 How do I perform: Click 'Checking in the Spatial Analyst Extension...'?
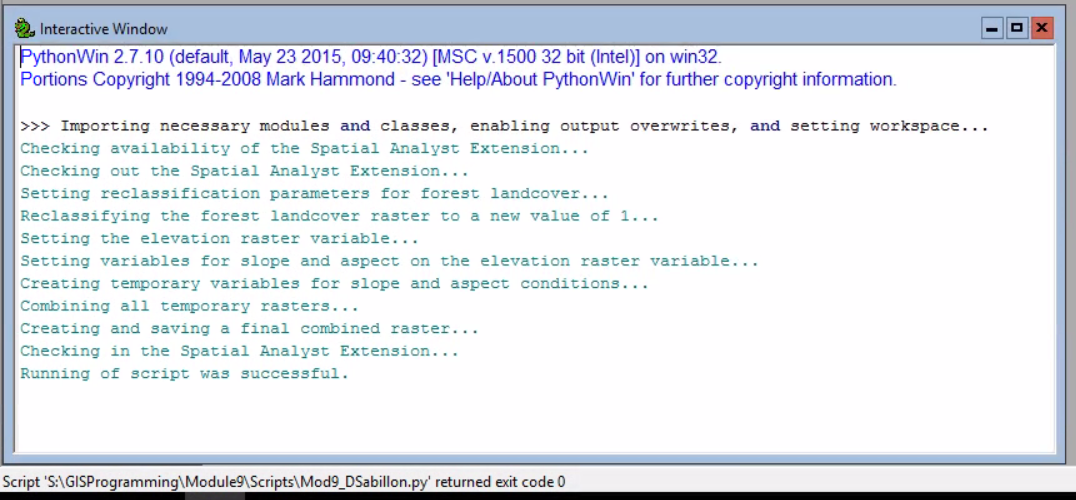tap(239, 351)
